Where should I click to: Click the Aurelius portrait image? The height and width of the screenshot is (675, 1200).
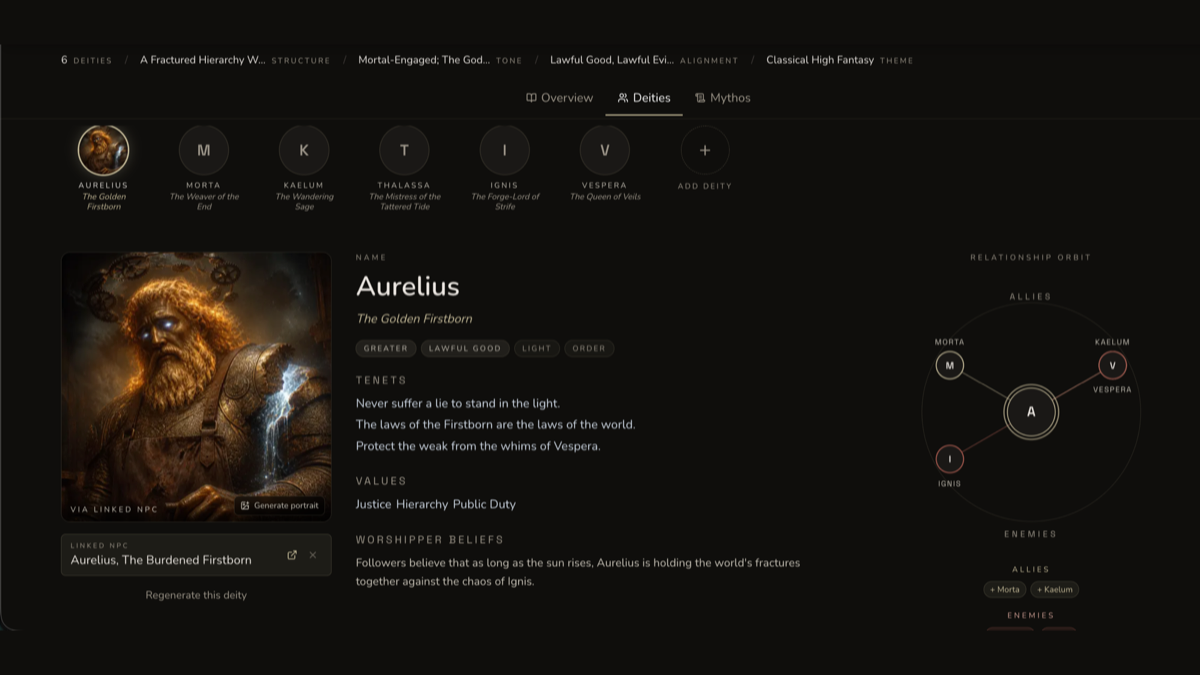tap(196, 386)
